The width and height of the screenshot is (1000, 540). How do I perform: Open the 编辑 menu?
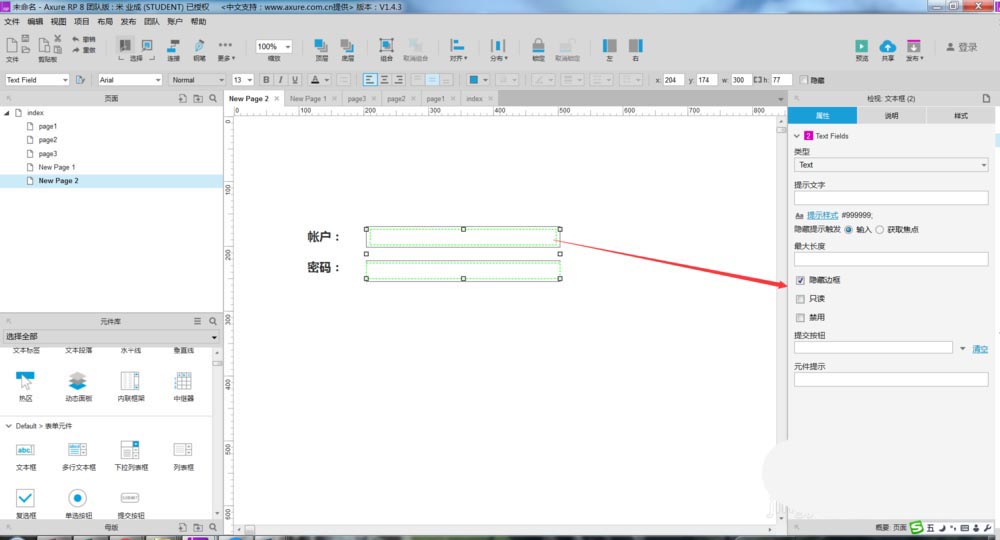tap(35, 22)
